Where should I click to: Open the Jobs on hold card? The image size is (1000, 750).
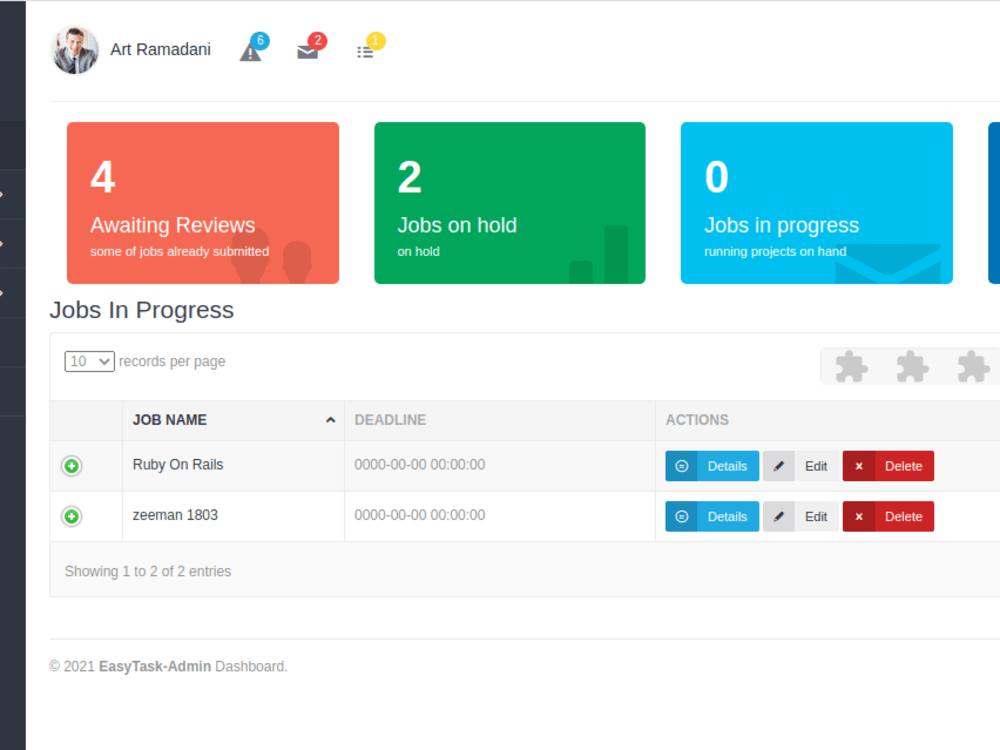pyautogui.click(x=510, y=203)
